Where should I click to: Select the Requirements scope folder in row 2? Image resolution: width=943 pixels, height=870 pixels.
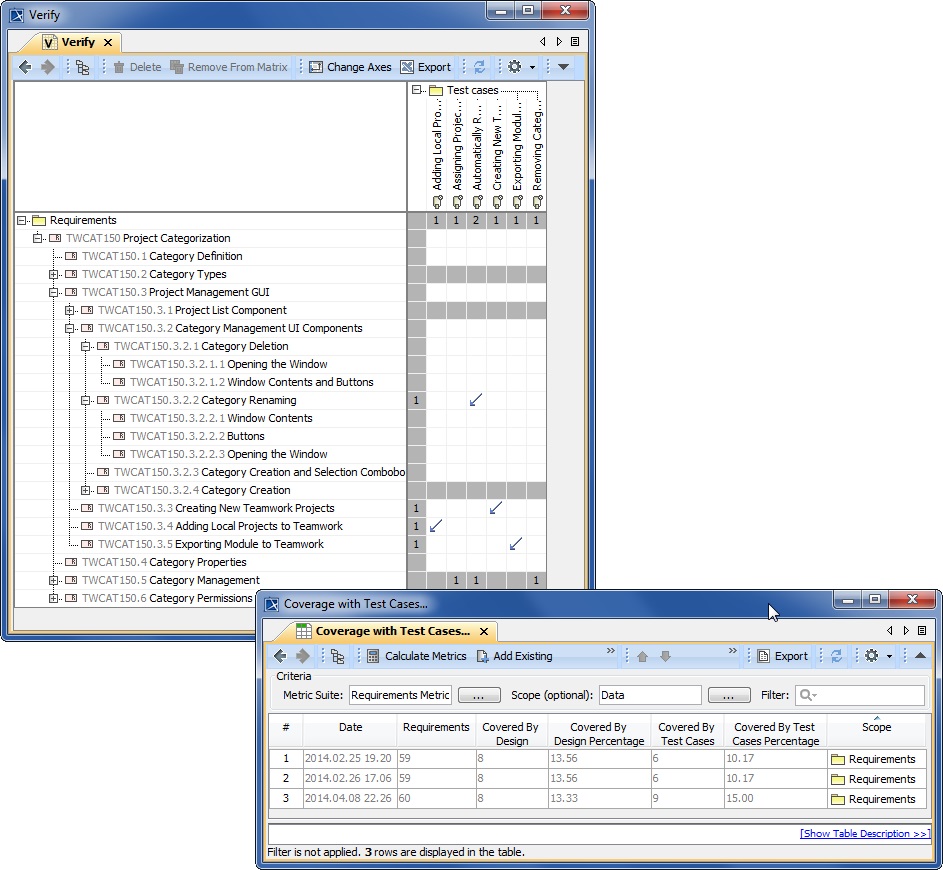(x=876, y=778)
